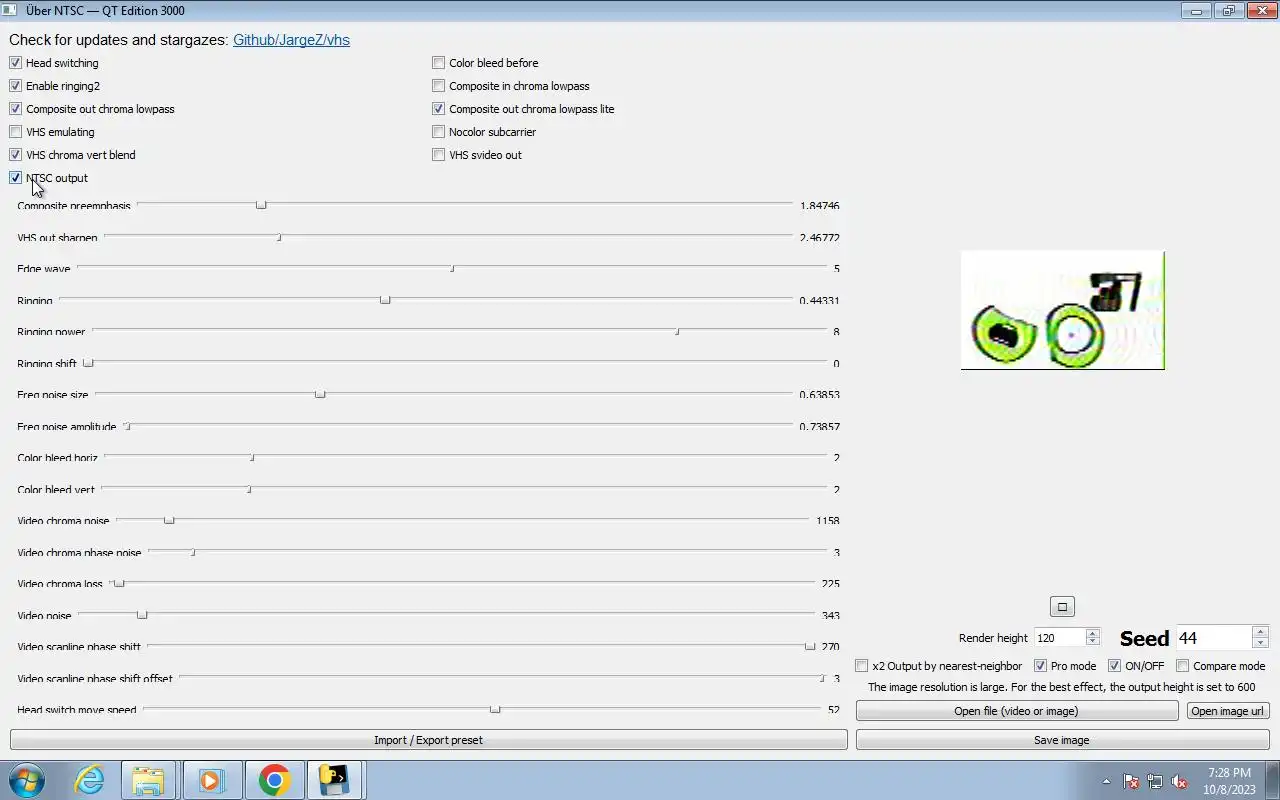Disable the Enable ringing2 checkbox
The height and width of the screenshot is (800, 1280).
pyautogui.click(x=15, y=86)
